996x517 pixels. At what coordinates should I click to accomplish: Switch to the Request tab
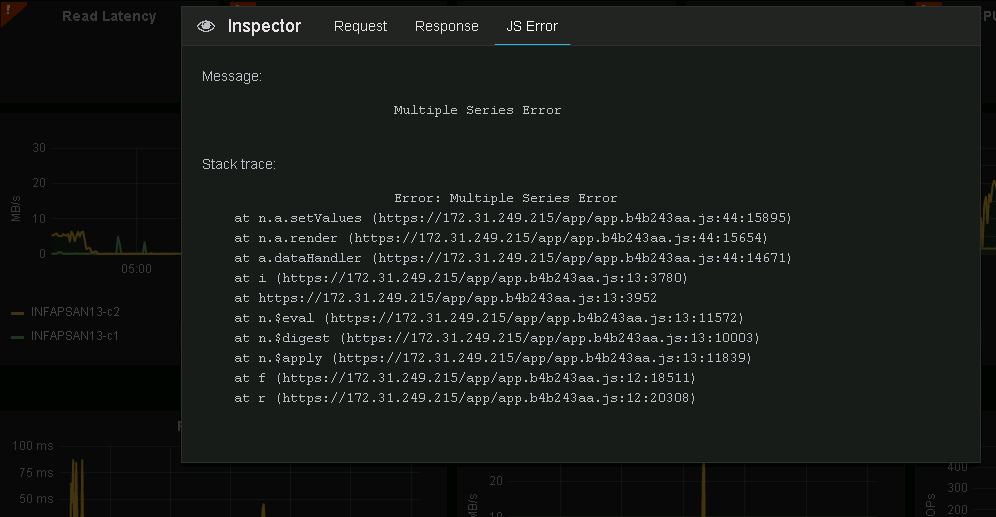click(360, 27)
